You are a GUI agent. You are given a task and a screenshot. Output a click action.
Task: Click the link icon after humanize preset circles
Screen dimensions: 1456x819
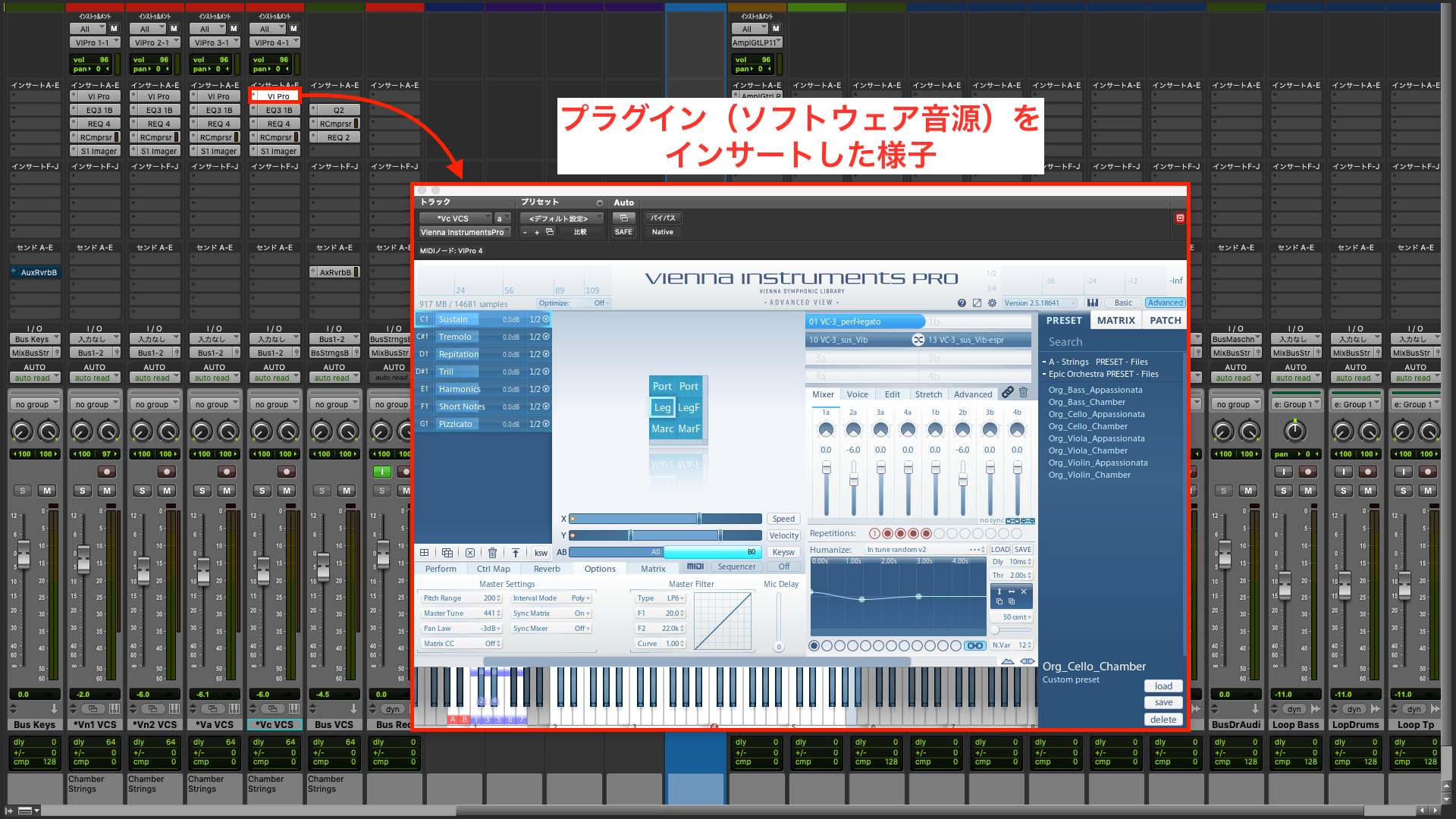pyautogui.click(x=974, y=646)
